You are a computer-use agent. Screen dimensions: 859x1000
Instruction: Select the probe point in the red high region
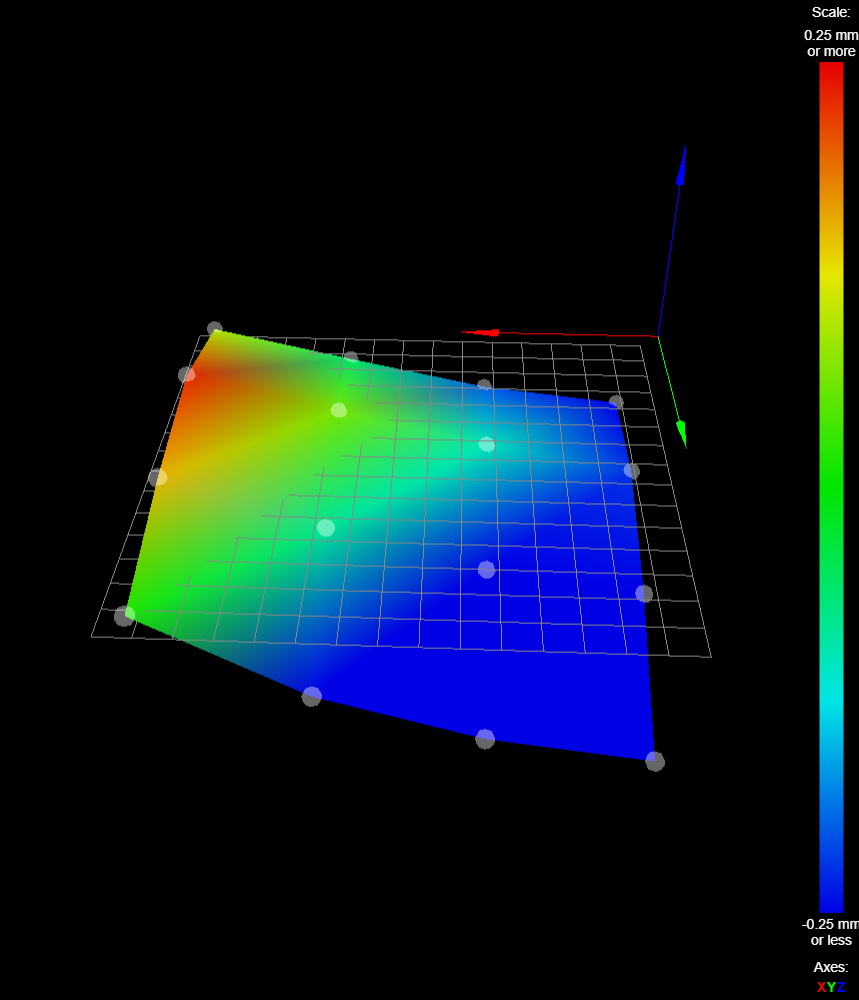(x=187, y=375)
